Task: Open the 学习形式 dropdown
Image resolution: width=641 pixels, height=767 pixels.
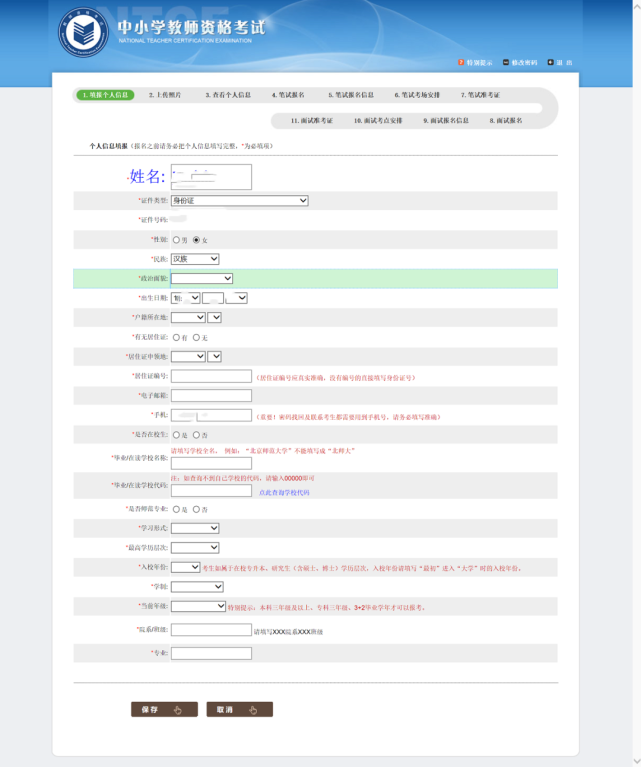Action: click(x=195, y=528)
